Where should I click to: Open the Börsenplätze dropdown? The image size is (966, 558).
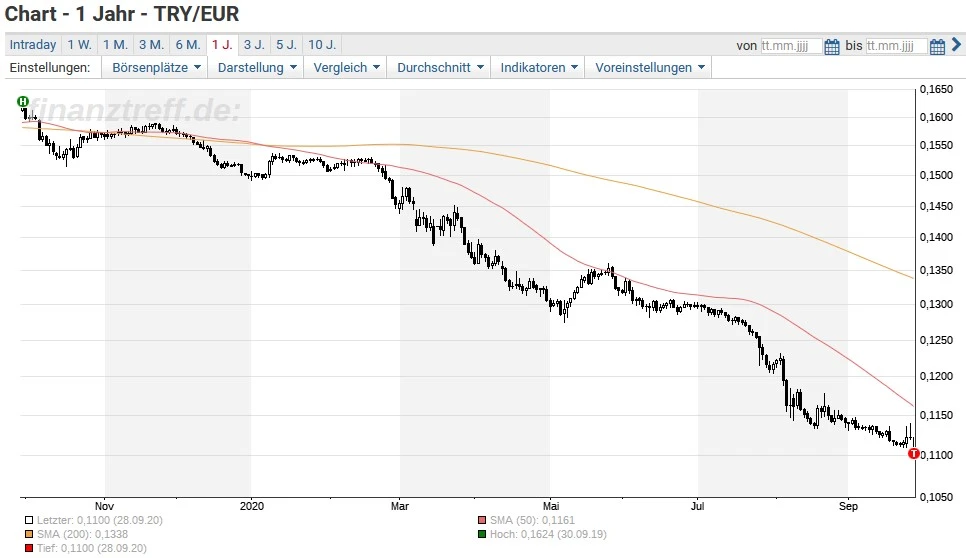(156, 68)
